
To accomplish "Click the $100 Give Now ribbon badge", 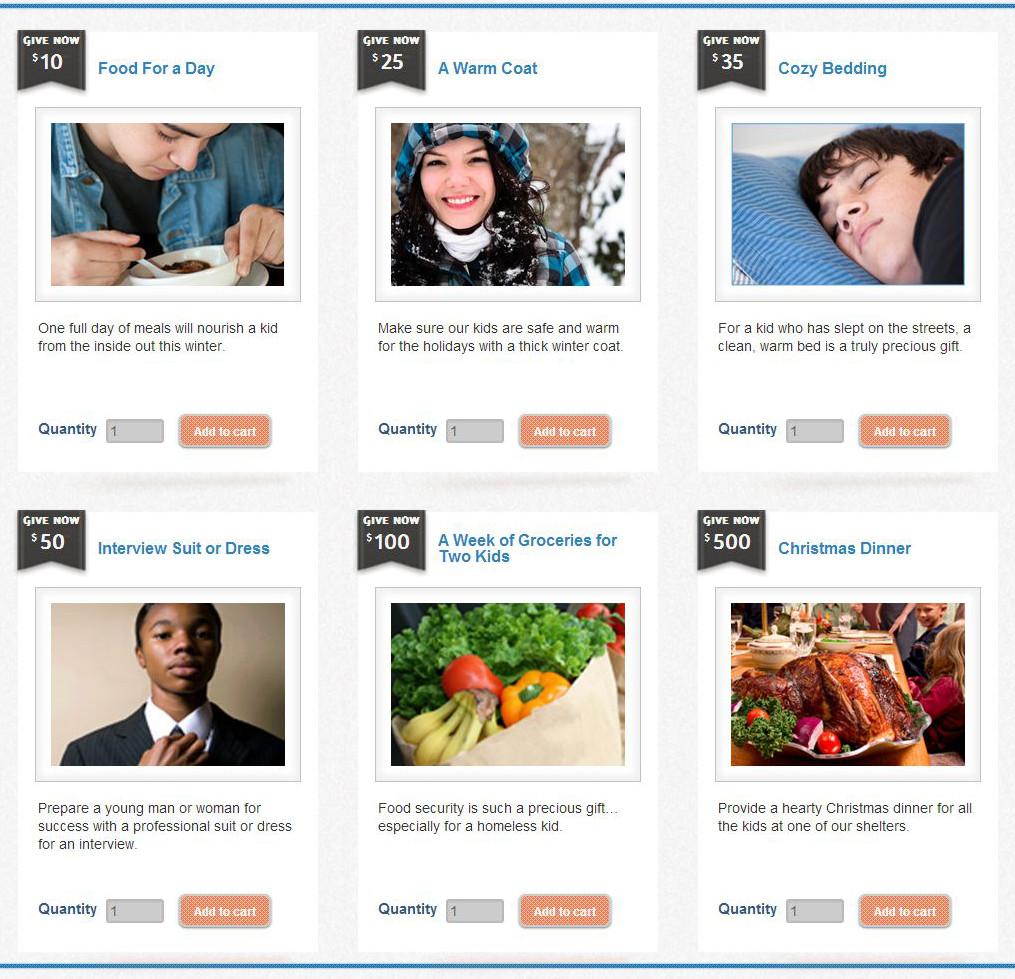I will 391,541.
